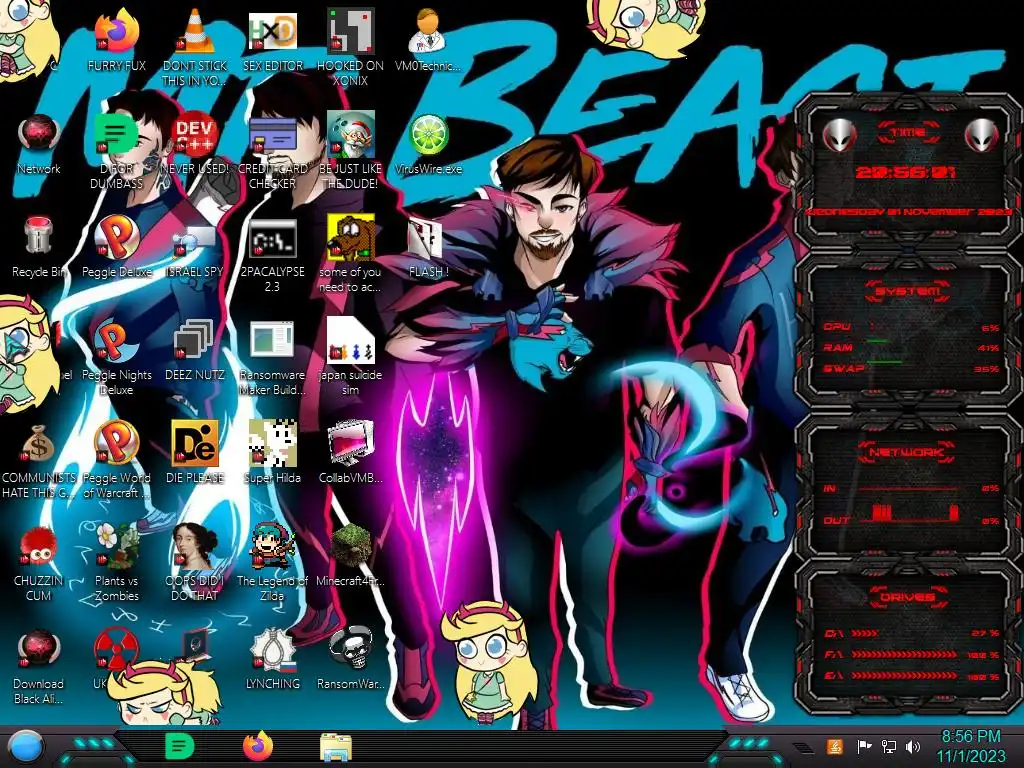1024x768 pixels.
Task: Launch Plants vs Zombies
Action: [116, 546]
